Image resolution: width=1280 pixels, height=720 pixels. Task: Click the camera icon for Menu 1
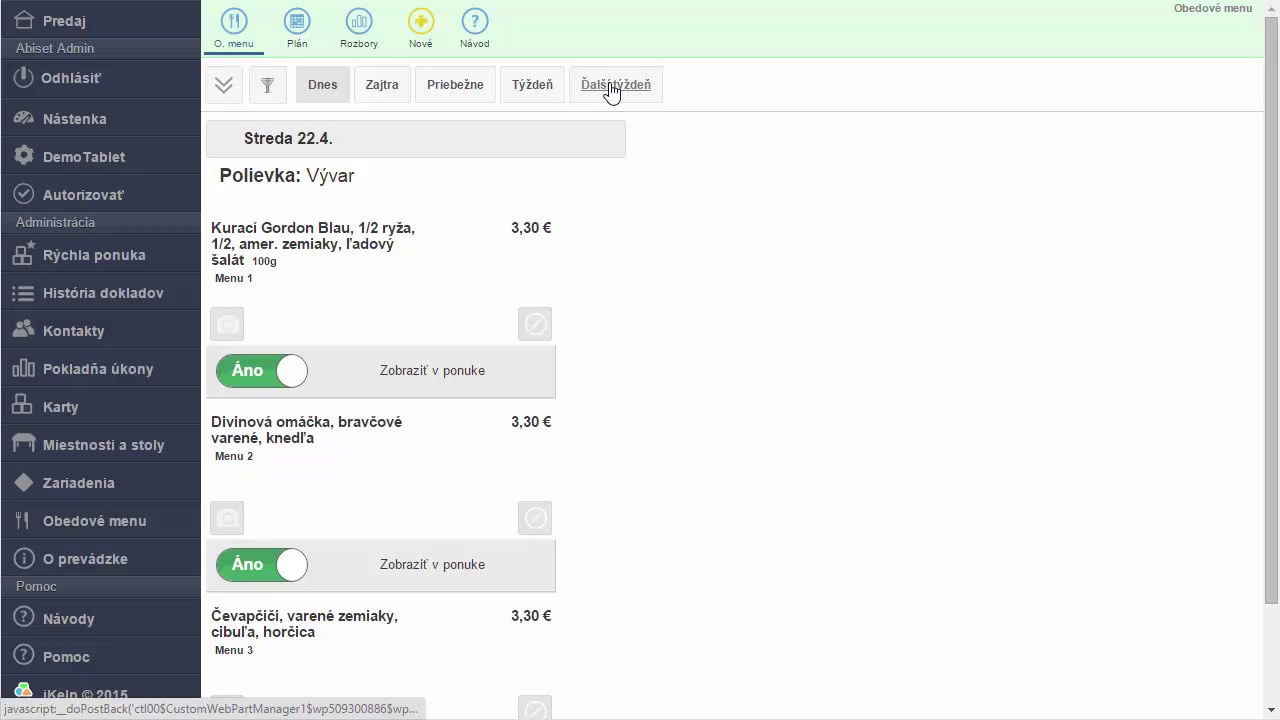click(x=227, y=324)
